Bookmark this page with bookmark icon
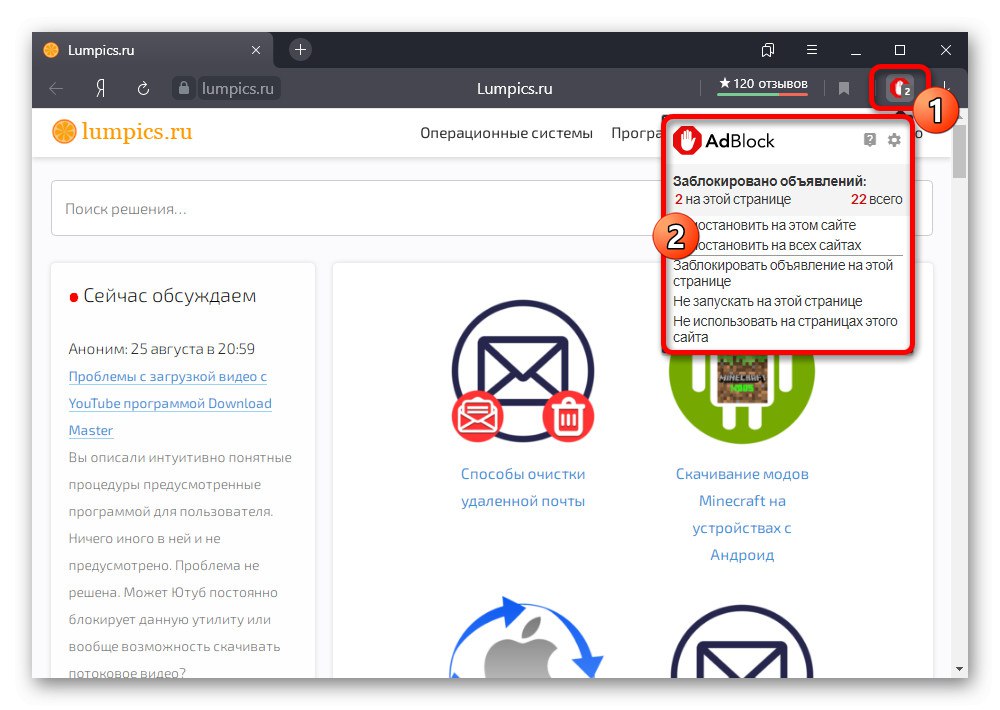 [x=844, y=89]
